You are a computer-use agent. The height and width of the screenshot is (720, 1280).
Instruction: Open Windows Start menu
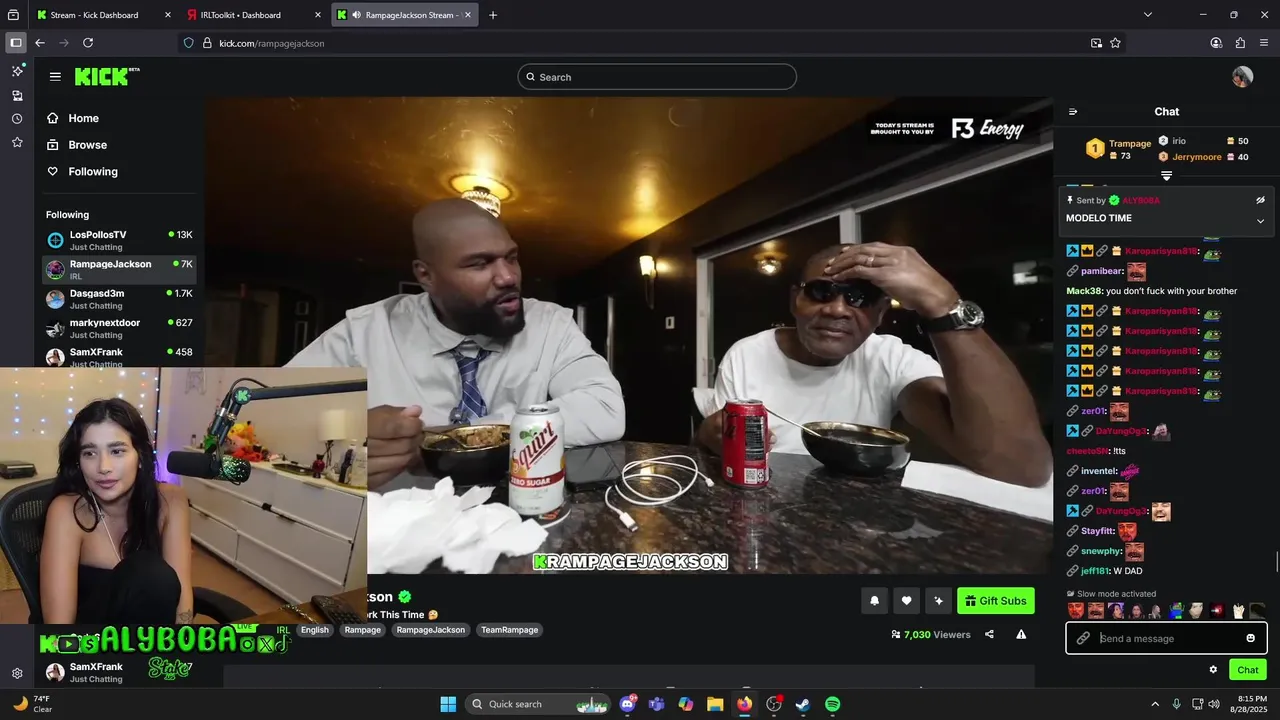pos(448,704)
